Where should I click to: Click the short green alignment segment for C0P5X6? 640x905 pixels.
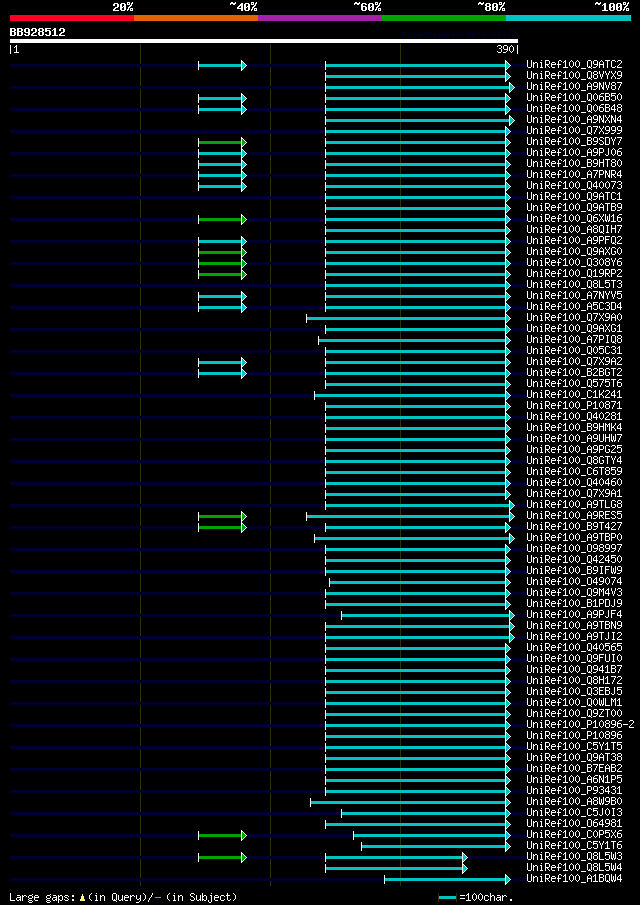[222, 835]
